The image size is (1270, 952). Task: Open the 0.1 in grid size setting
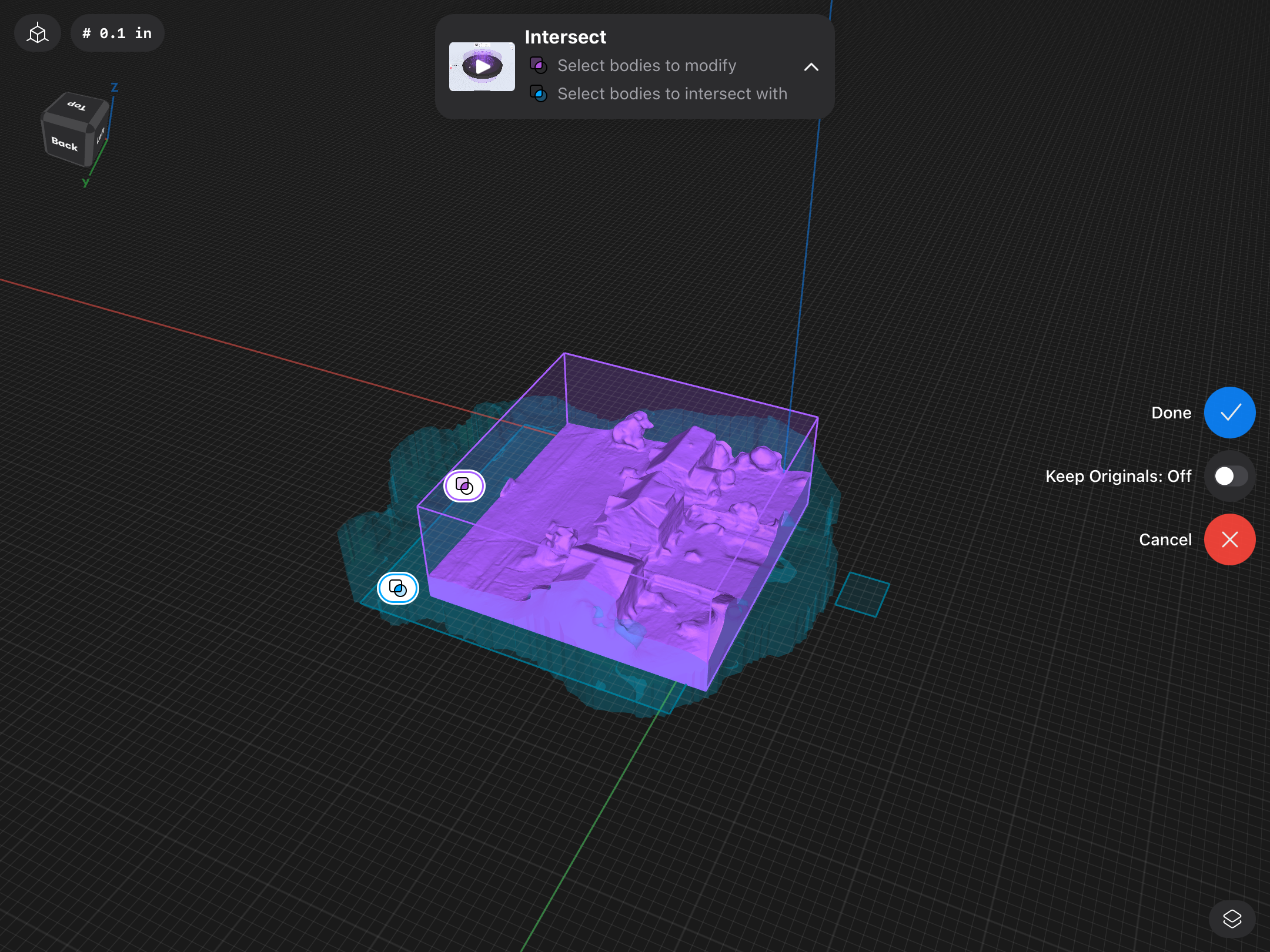[117, 33]
